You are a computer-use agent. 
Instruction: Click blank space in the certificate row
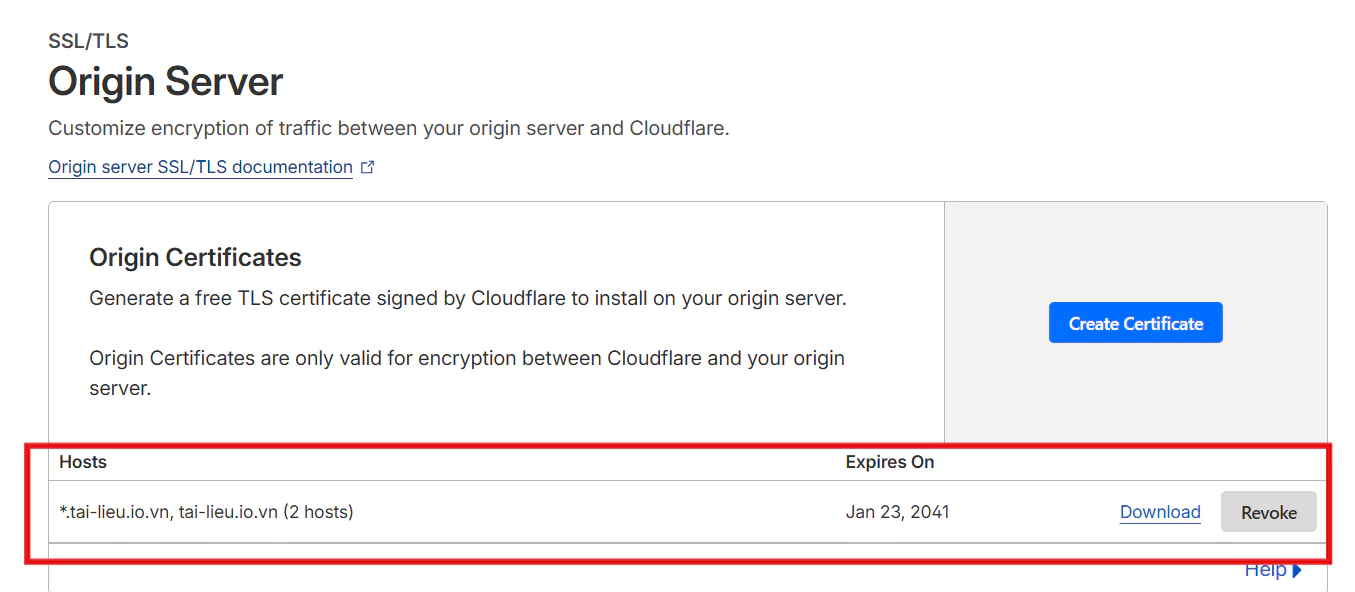tap(600, 512)
